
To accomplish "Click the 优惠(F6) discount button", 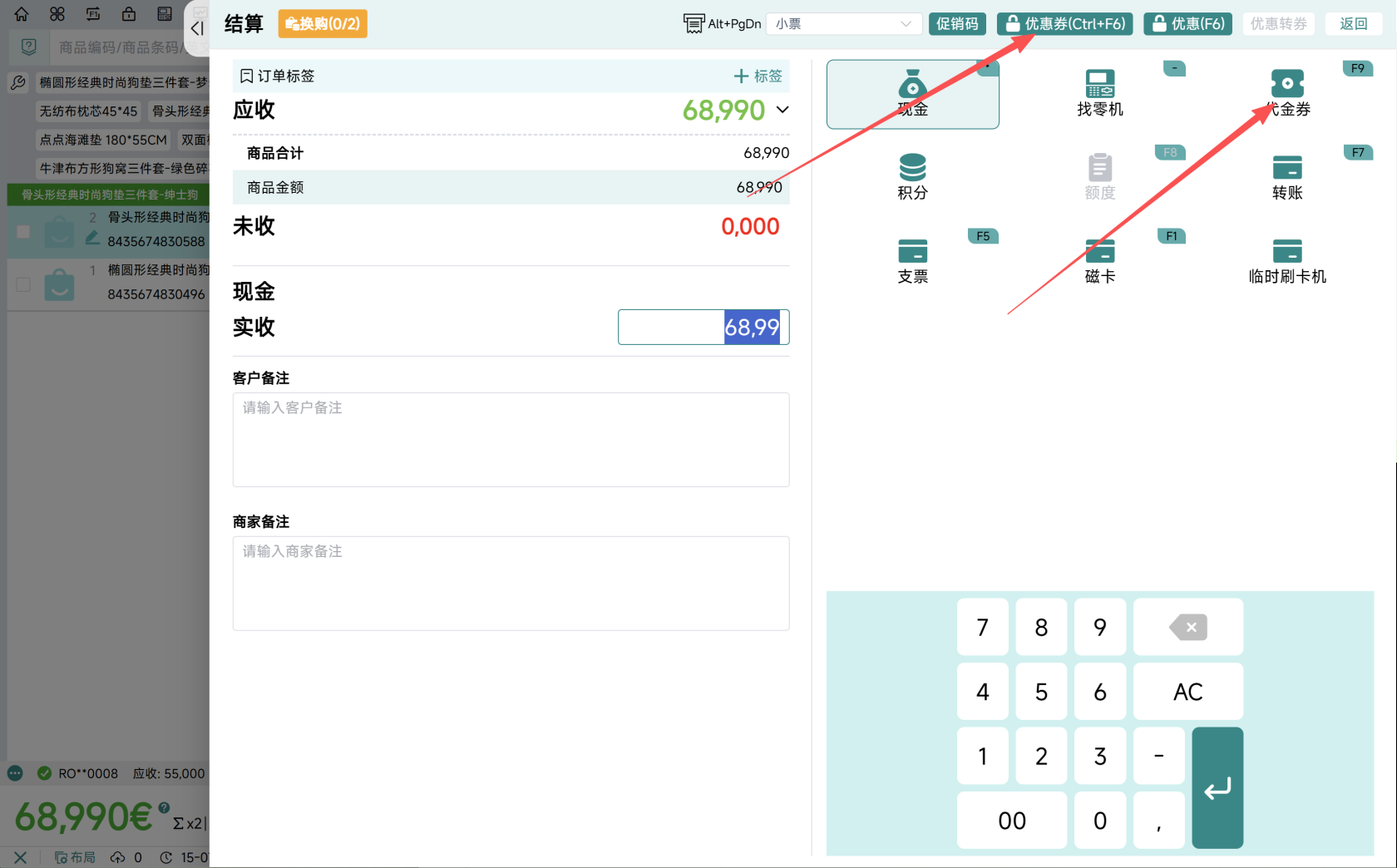I will point(1187,24).
